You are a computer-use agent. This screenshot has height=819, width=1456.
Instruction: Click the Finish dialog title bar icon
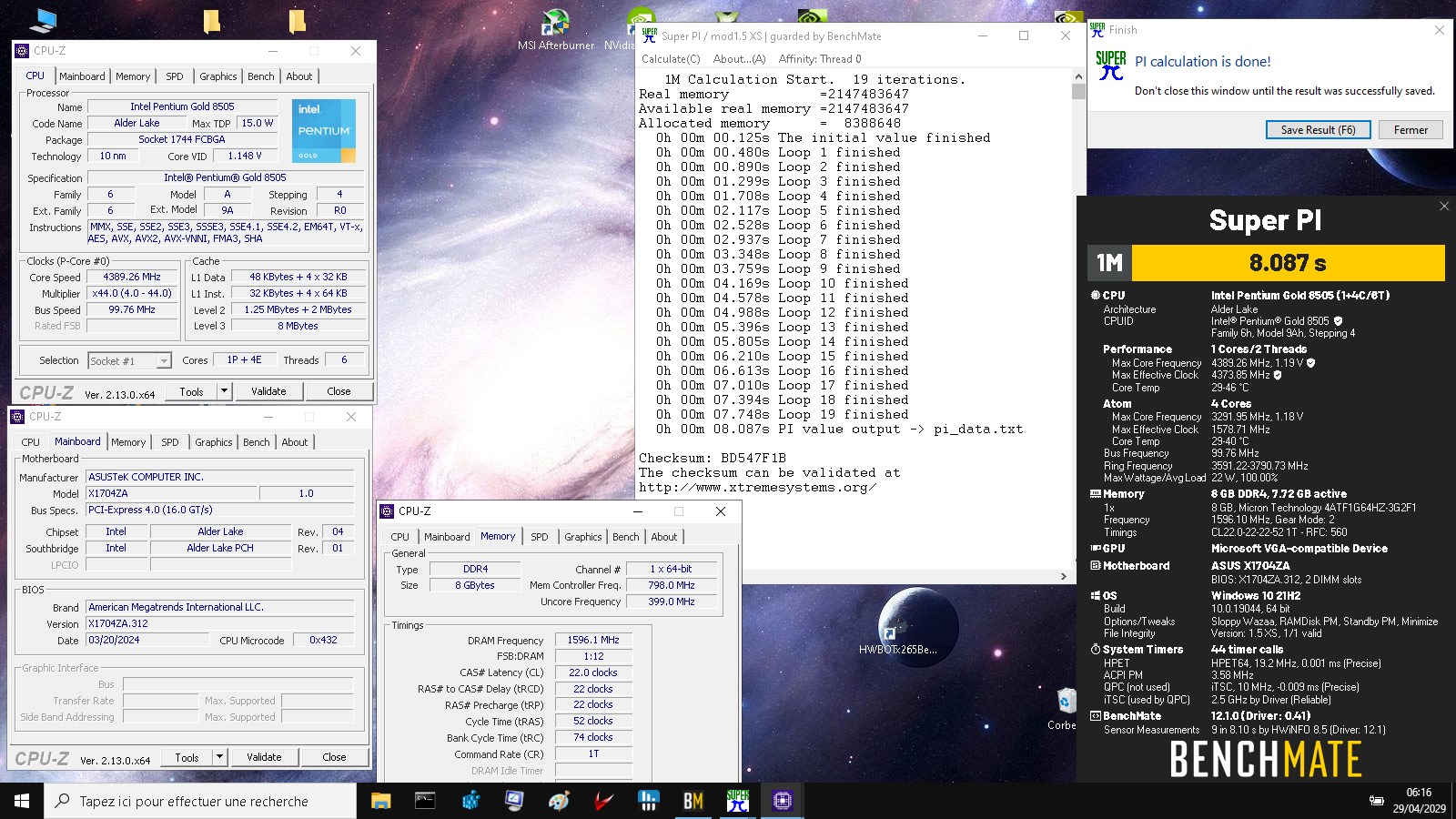[1097, 29]
